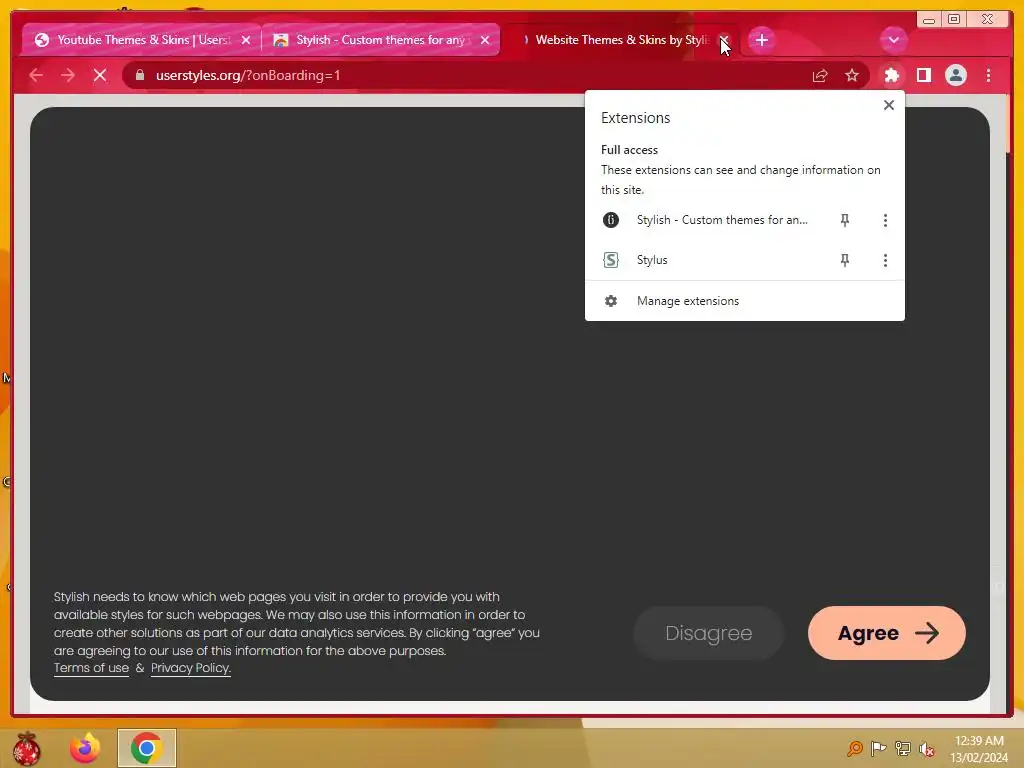Viewport: 1024px width, 768px height.
Task: Open Manage extensions
Action: (744, 301)
